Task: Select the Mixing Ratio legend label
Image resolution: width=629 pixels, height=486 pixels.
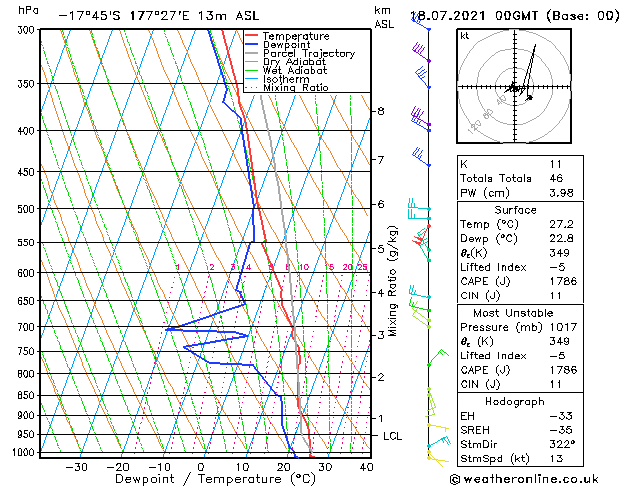Action: [296, 87]
